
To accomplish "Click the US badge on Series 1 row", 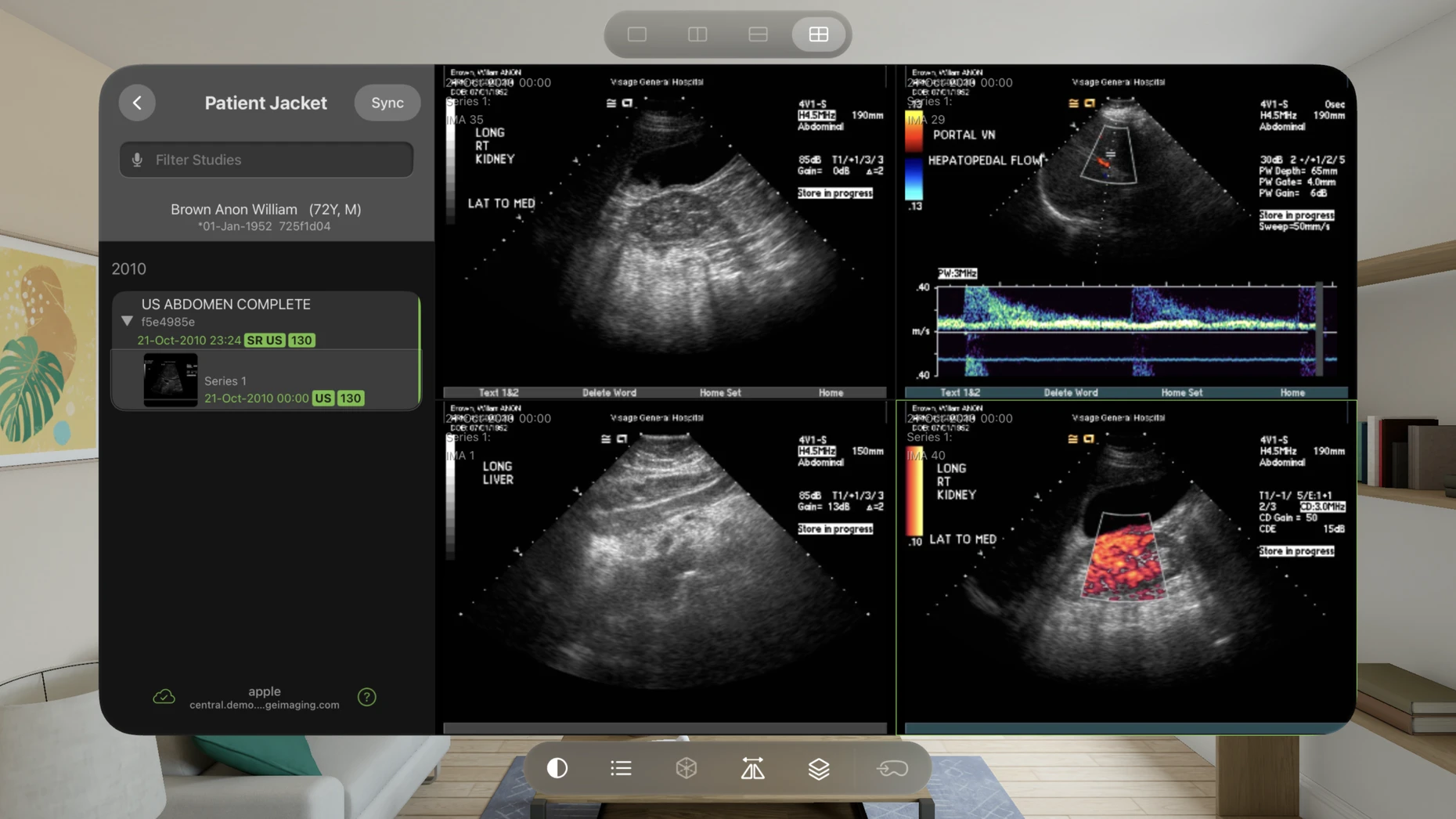I will pos(323,399).
